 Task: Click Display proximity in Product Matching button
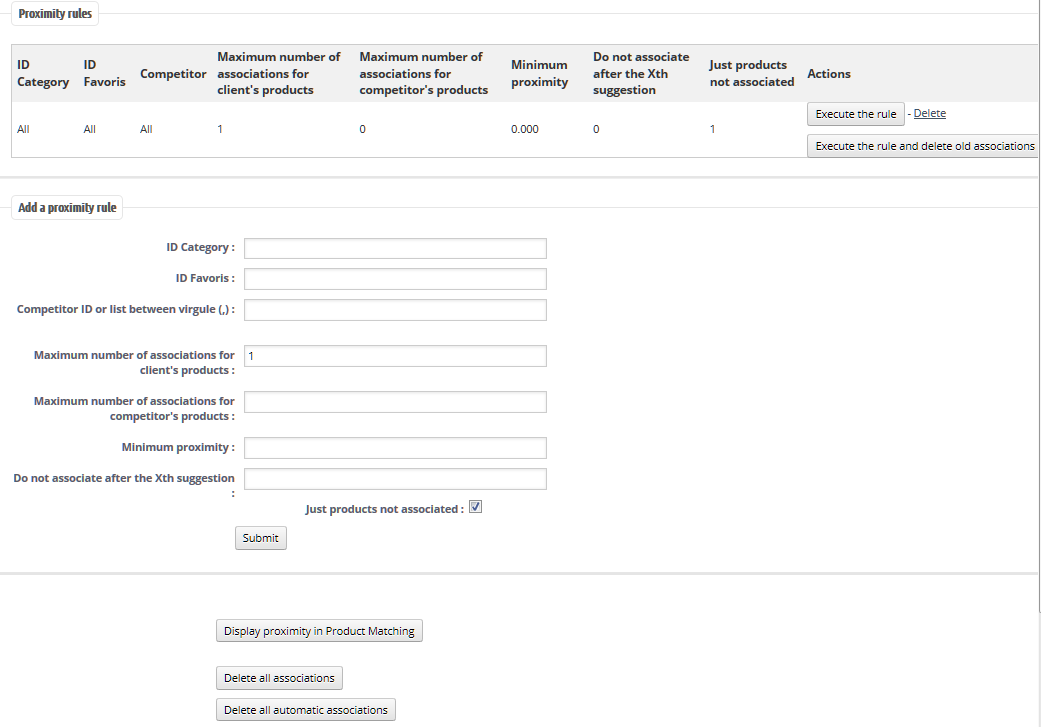(319, 631)
